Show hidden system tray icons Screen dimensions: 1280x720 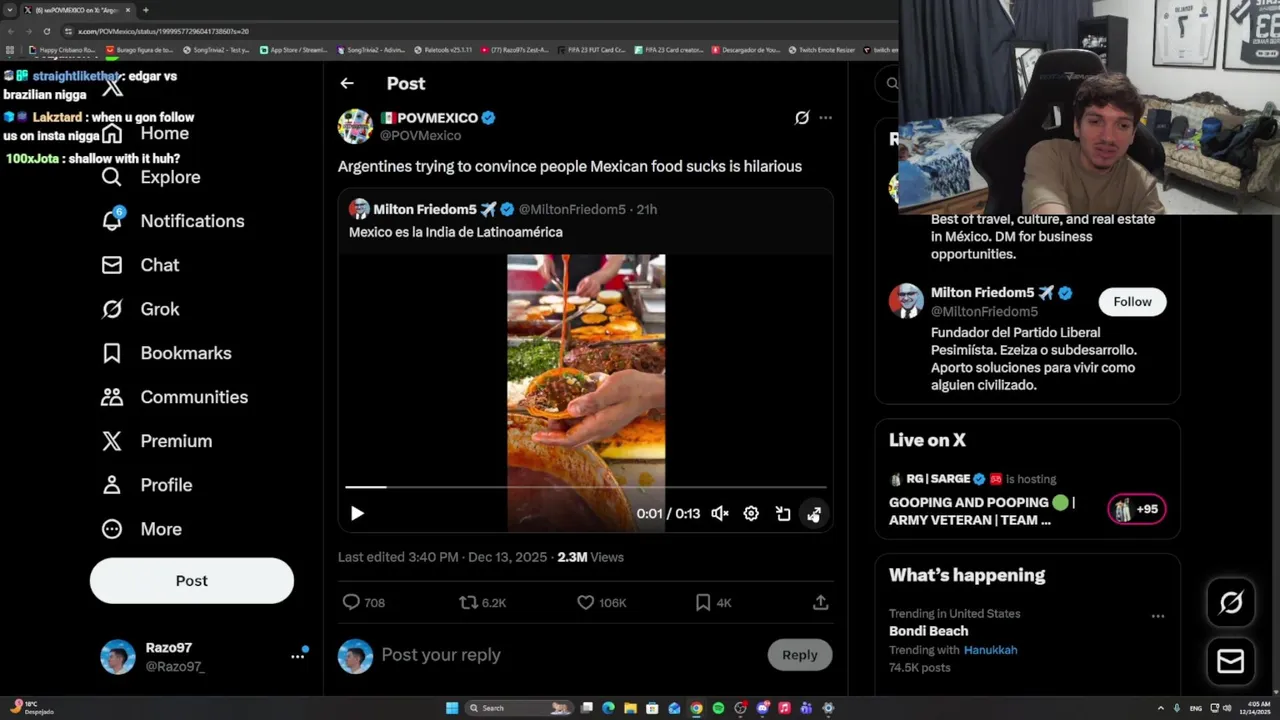coord(1160,708)
